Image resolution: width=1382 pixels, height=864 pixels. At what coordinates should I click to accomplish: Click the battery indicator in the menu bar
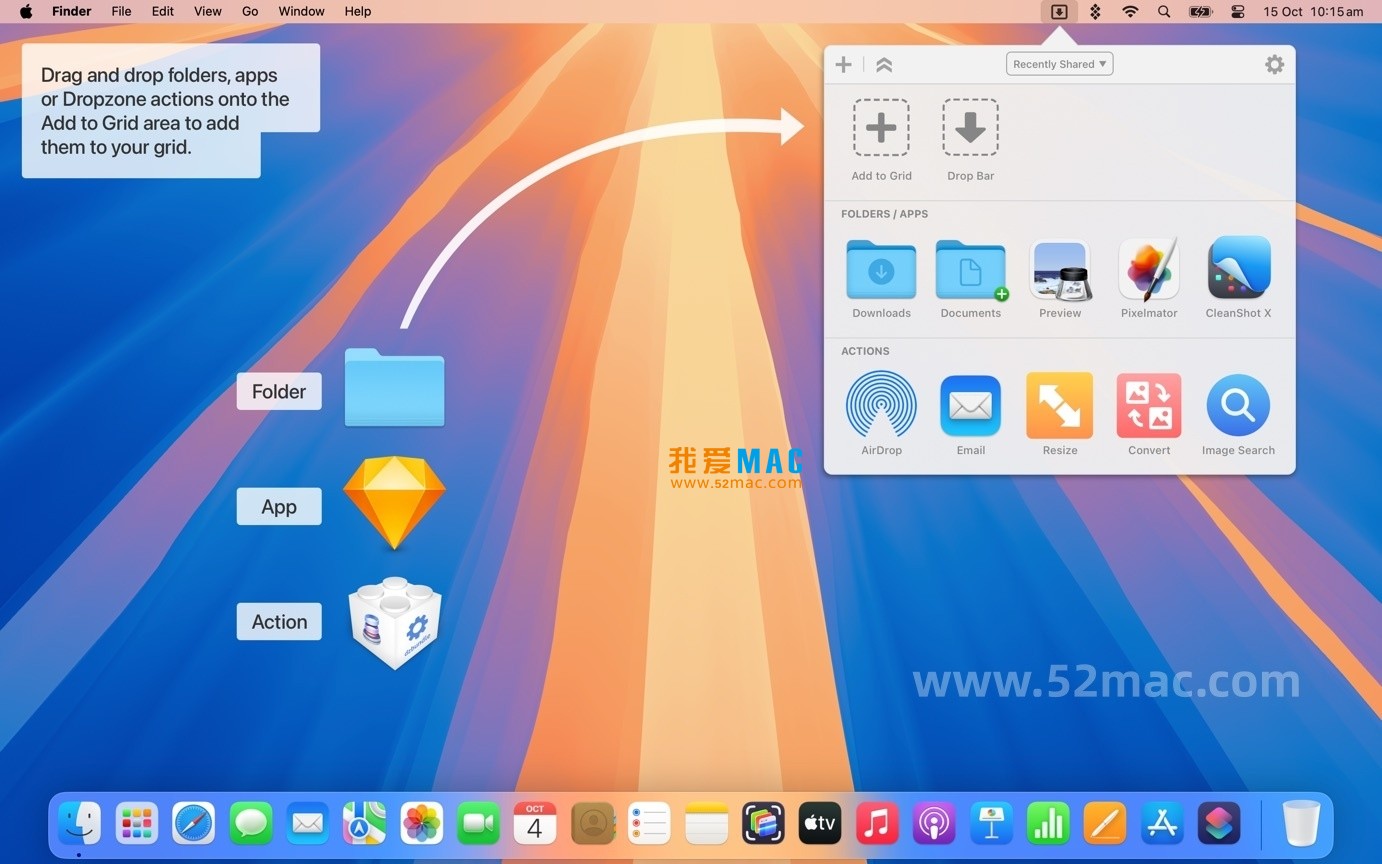tap(1199, 12)
